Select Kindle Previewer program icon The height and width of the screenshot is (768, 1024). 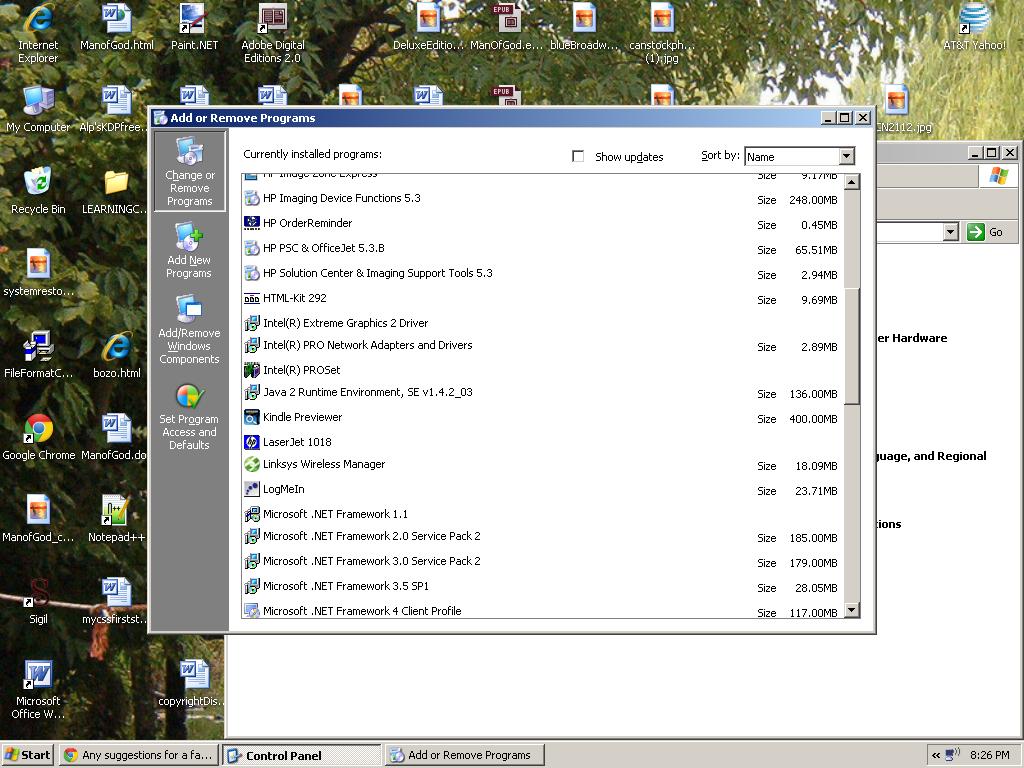[251, 417]
